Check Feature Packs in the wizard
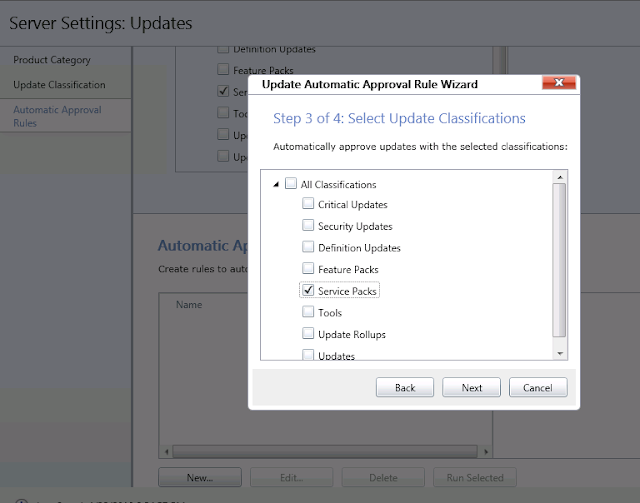The height and width of the screenshot is (503, 640). coord(309,269)
